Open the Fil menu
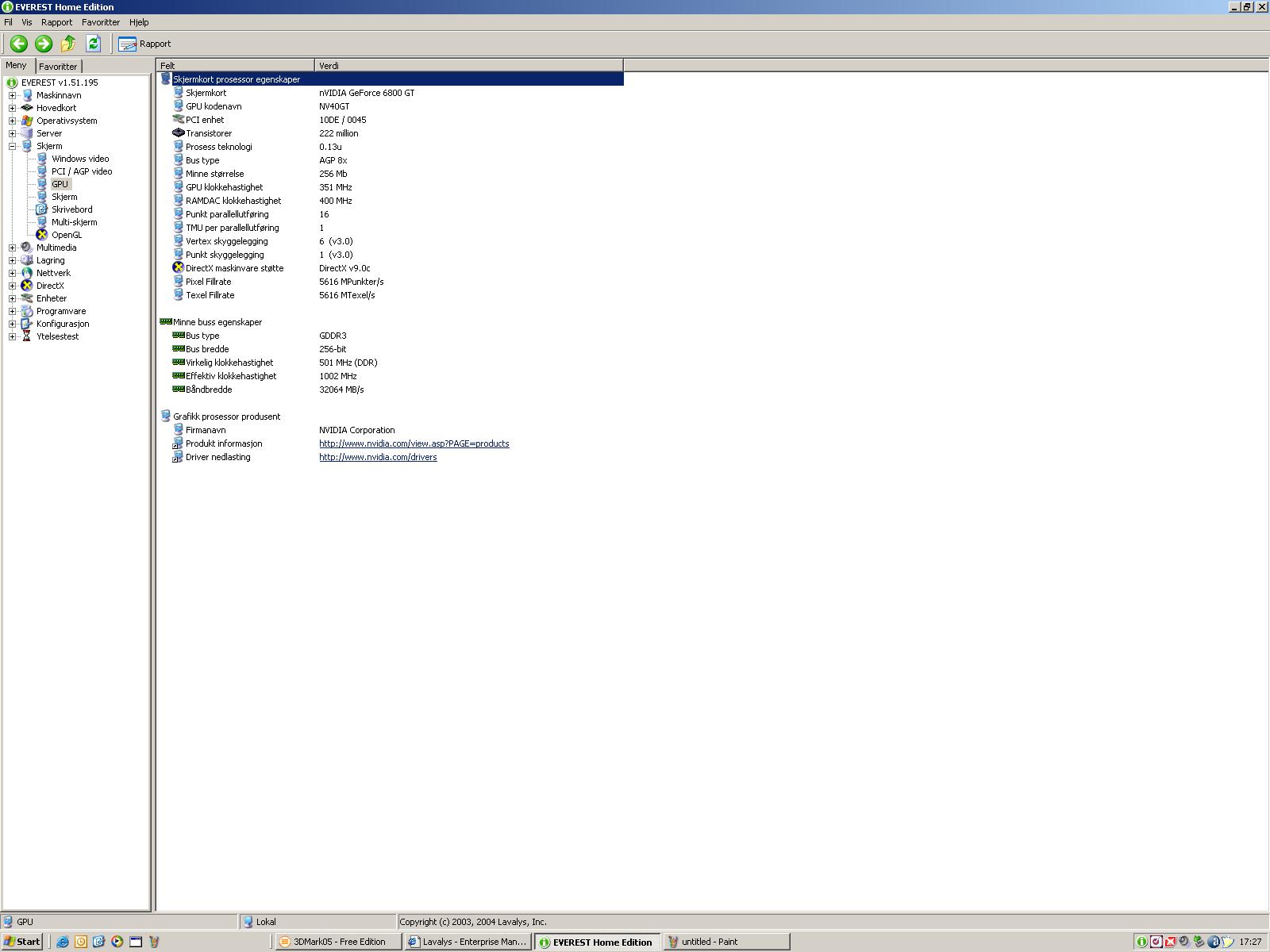This screenshot has width=1270, height=952. 8,22
